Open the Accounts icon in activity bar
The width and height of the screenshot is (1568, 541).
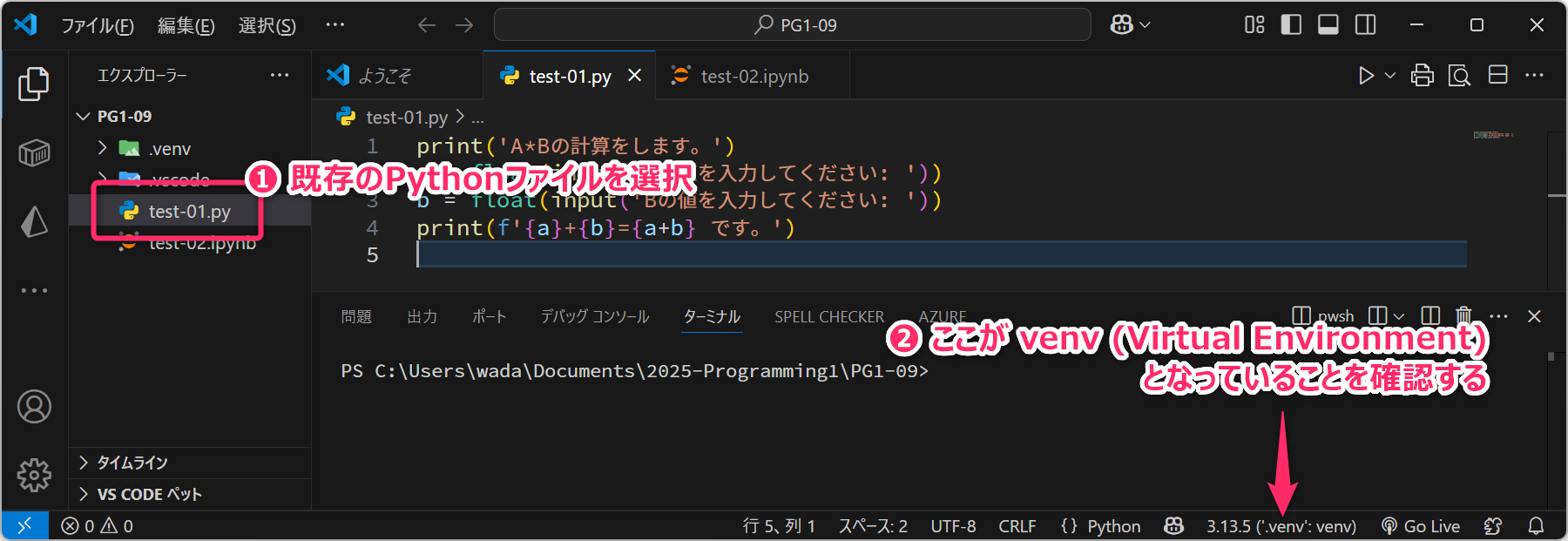click(x=34, y=407)
